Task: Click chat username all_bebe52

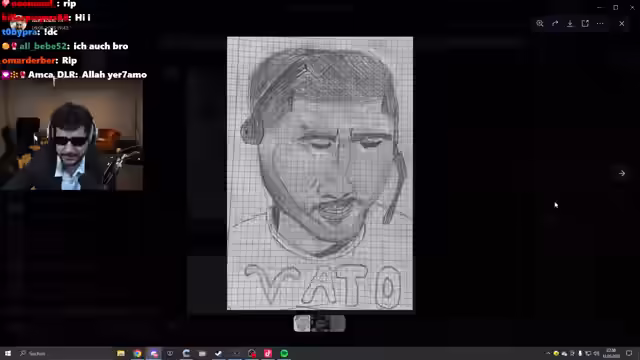Action: [x=42, y=46]
